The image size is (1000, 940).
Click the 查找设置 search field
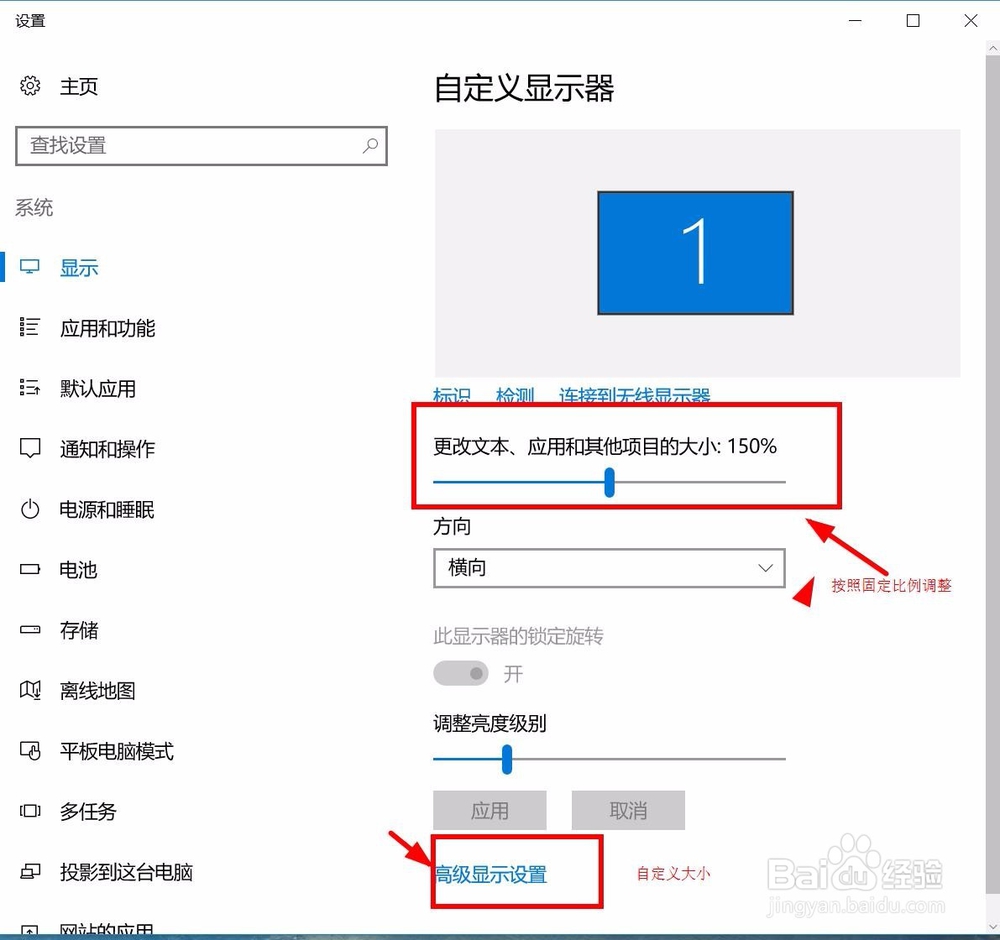[x=200, y=145]
